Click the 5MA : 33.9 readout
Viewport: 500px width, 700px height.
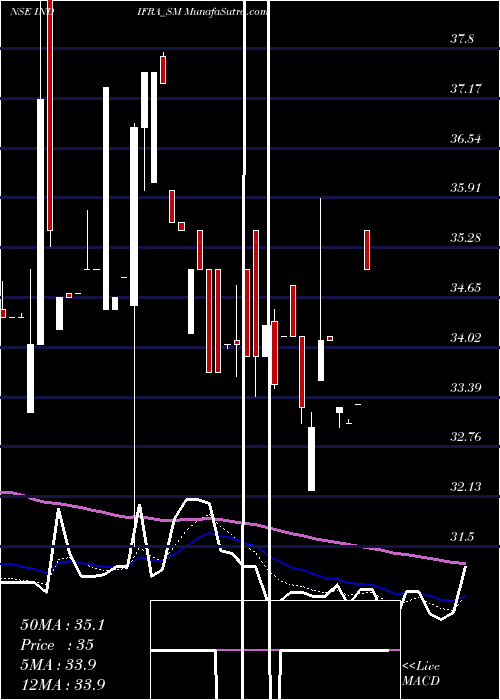coord(58,665)
